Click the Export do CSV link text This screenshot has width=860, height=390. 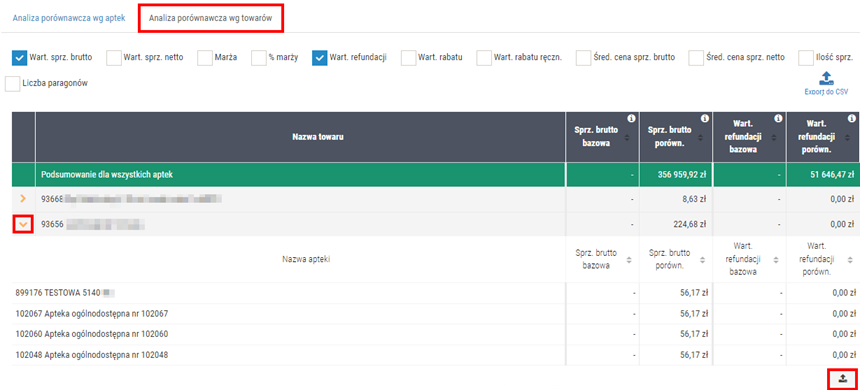click(826, 92)
